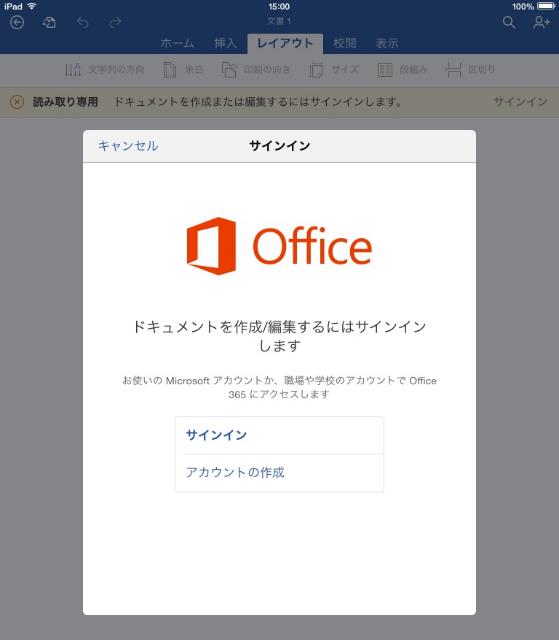Tap the Wi-Fi icon in status bar
Viewport: 559px width, 640px height.
[31, 6]
